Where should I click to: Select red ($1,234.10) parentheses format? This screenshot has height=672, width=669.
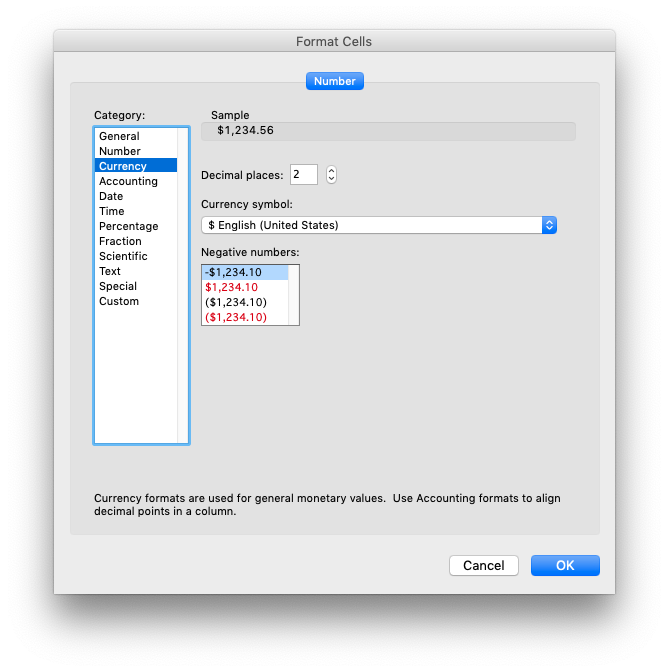(245, 317)
